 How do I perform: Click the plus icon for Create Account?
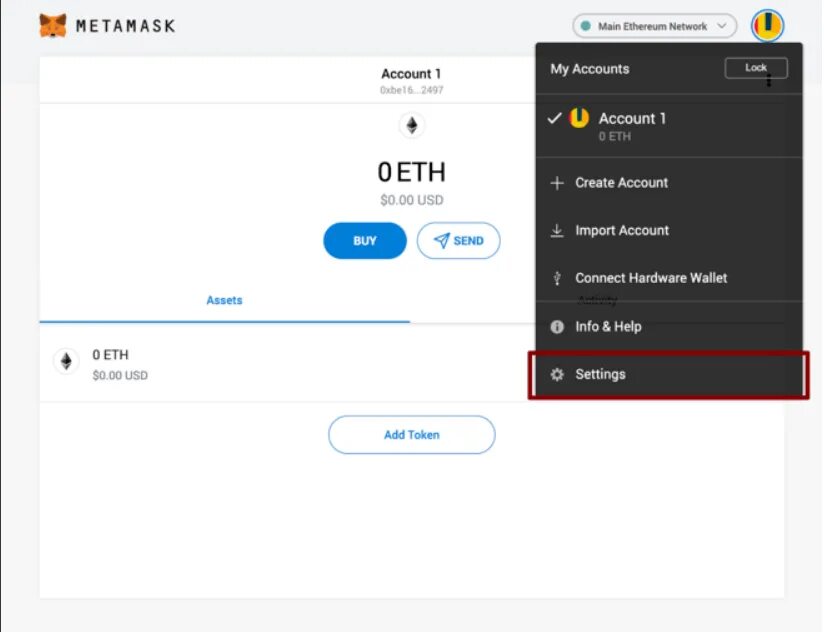[x=557, y=183]
